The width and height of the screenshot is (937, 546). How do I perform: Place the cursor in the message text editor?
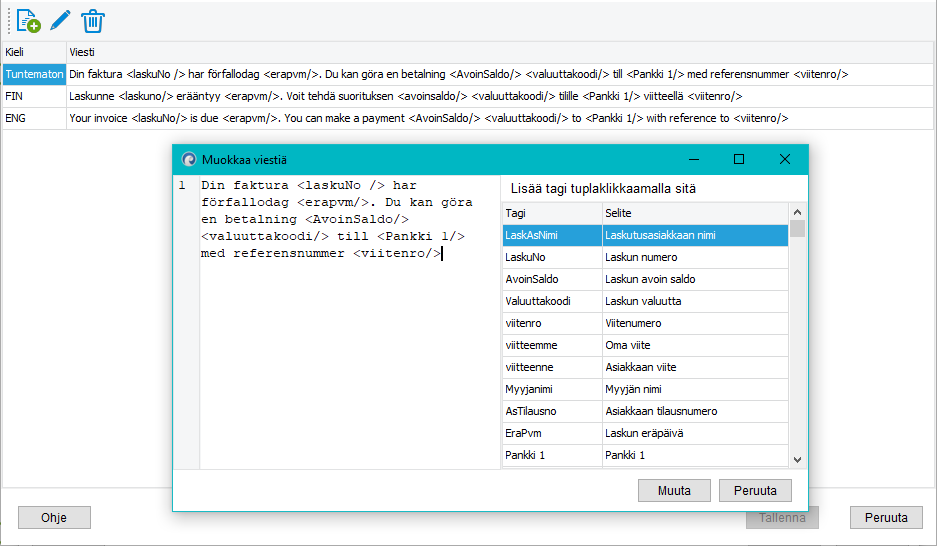click(350, 322)
